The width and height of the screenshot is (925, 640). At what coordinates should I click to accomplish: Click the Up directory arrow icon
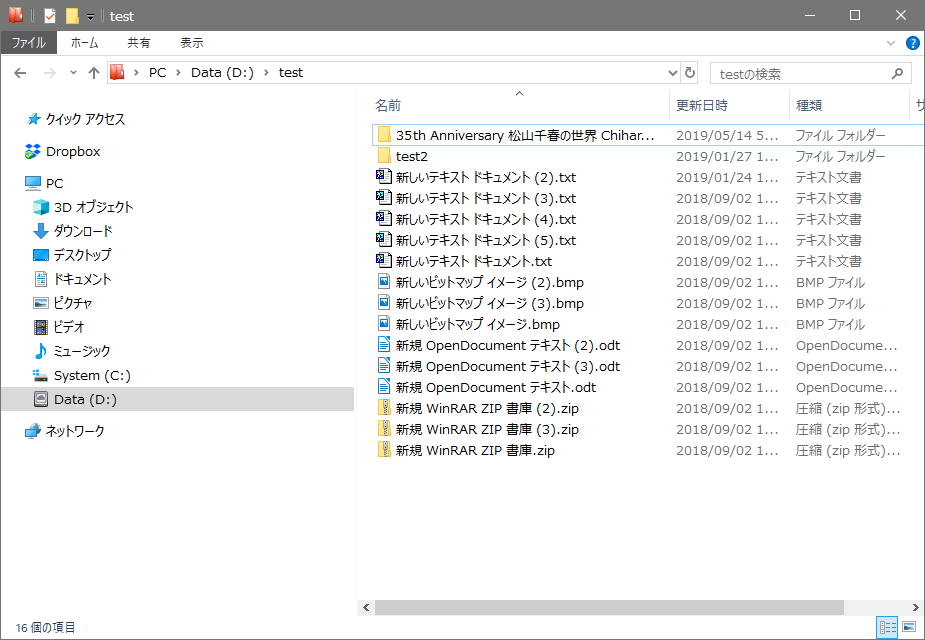94,73
